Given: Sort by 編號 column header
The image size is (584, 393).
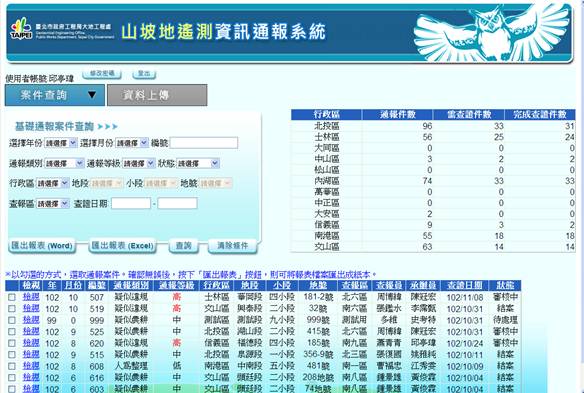Looking at the screenshot, I should click(x=96, y=286).
